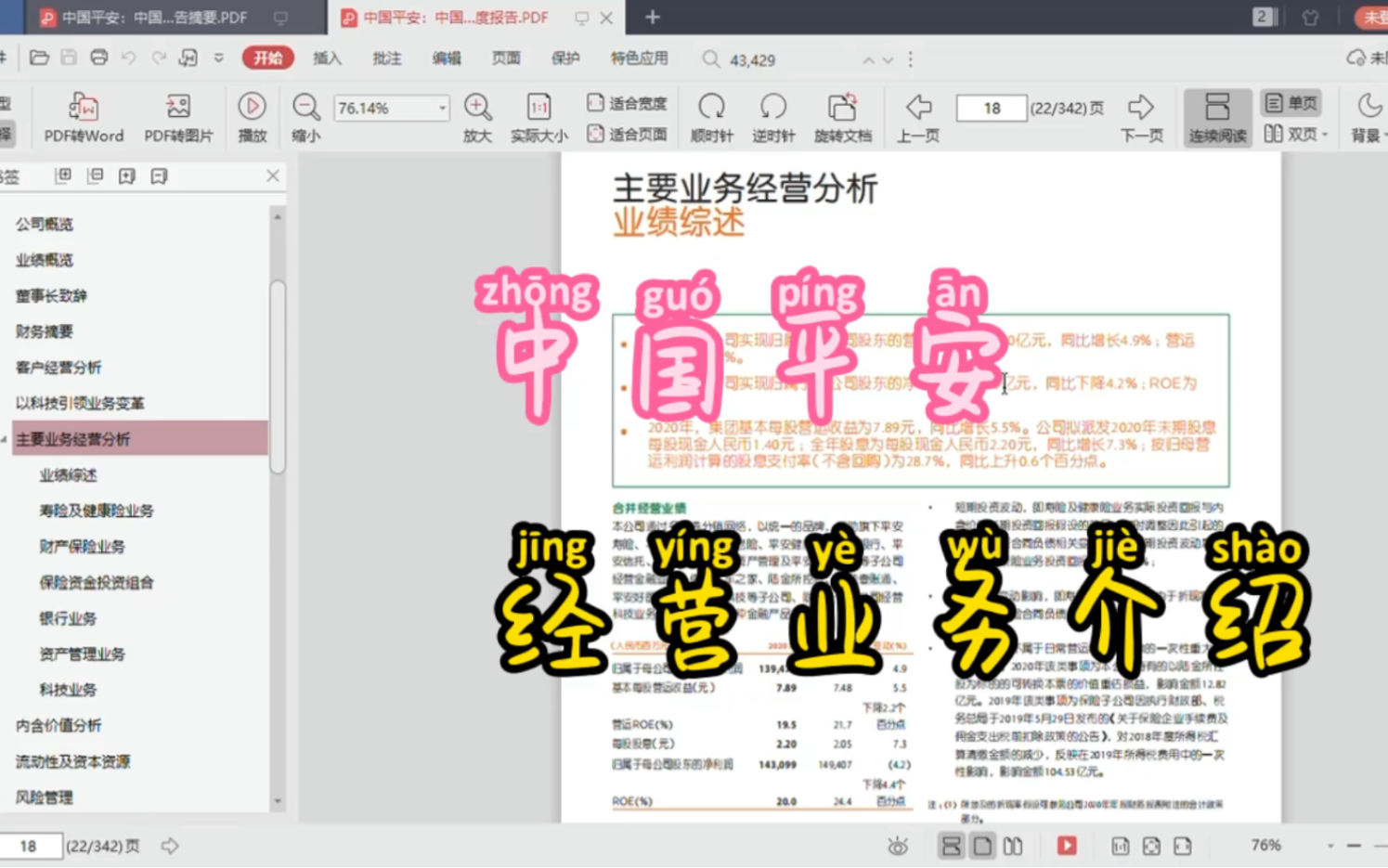Viewport: 1388px width, 868px height.
Task: Select the 风险管理 bookmark
Action: pos(44,797)
